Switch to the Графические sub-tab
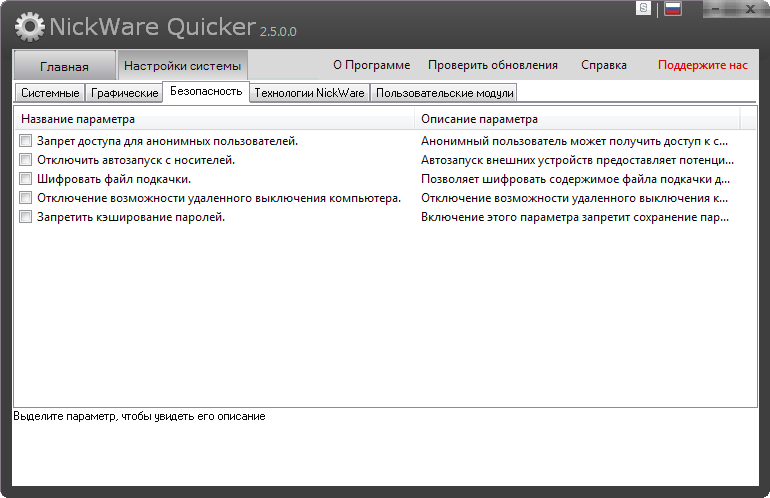 pyautogui.click(x=125, y=93)
